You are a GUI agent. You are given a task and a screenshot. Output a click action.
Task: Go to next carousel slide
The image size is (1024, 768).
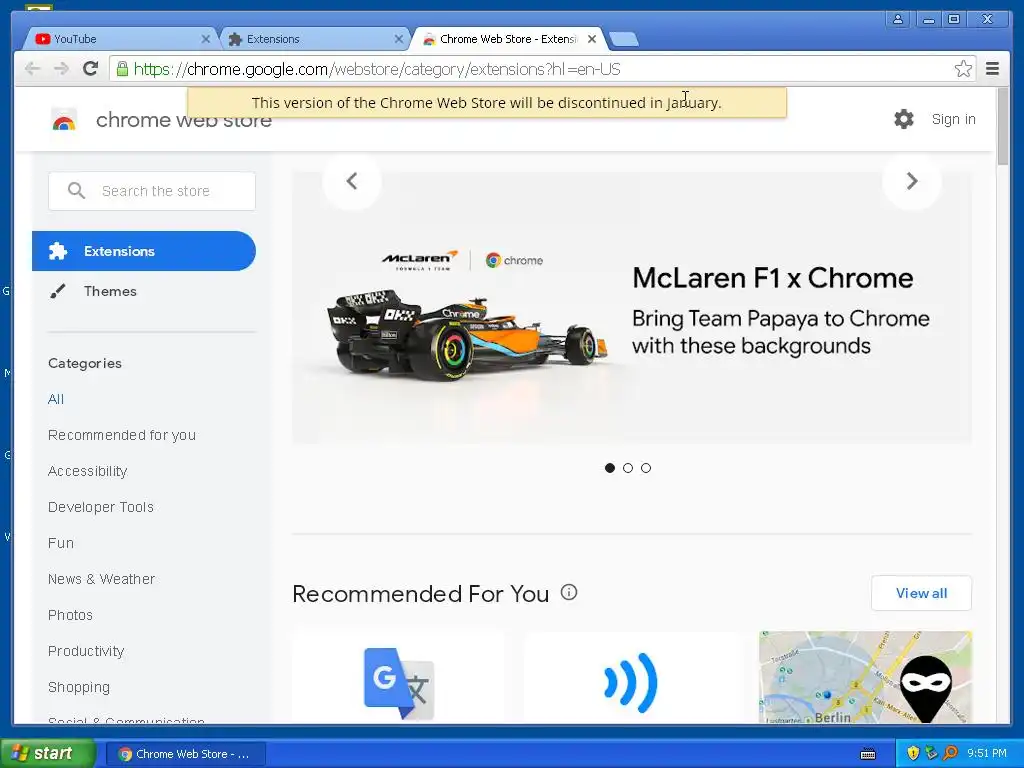(912, 181)
